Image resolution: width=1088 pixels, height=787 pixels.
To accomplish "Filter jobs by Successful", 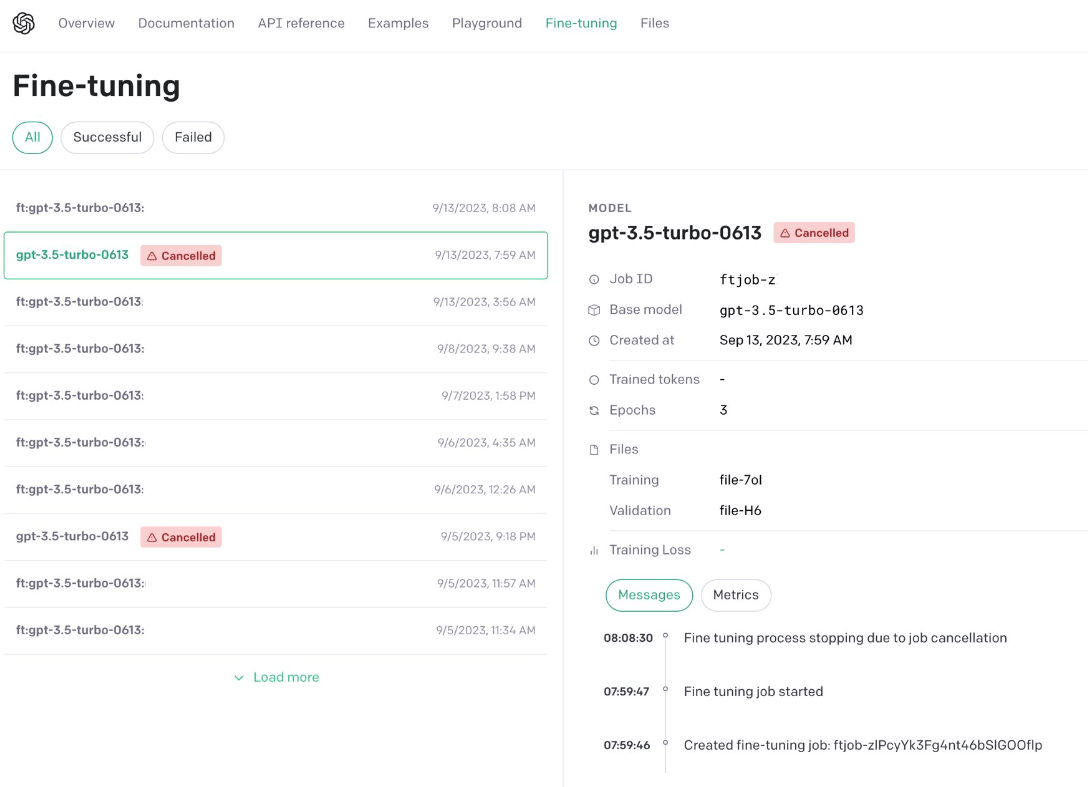I will pyautogui.click(x=107, y=137).
